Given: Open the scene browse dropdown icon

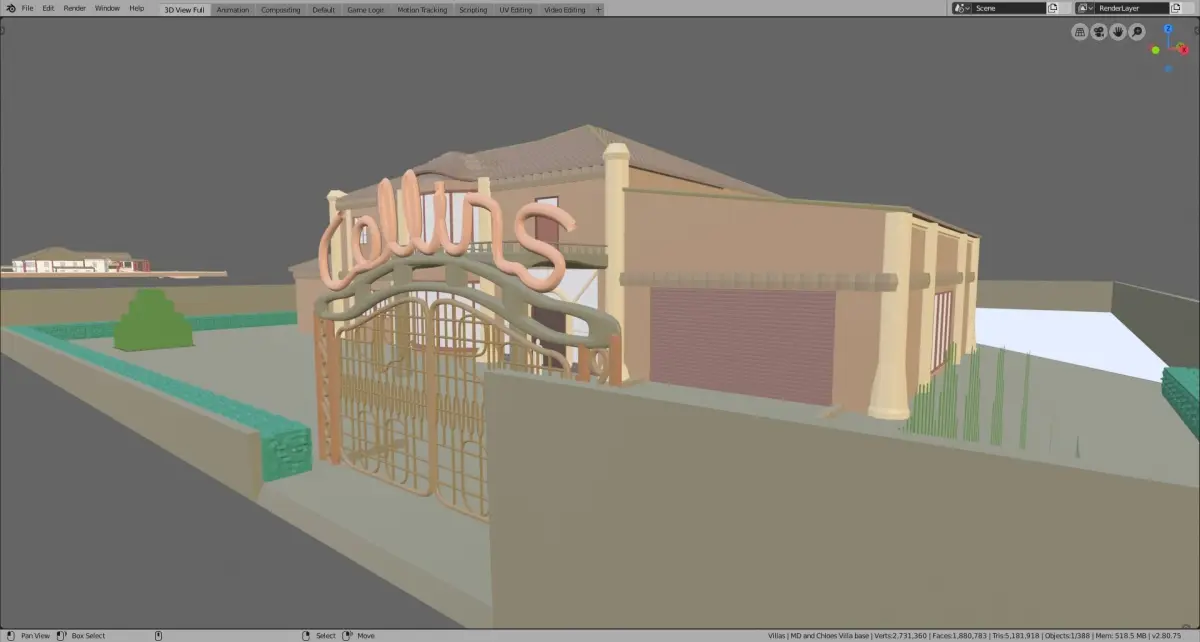Looking at the screenshot, I should coord(962,8).
